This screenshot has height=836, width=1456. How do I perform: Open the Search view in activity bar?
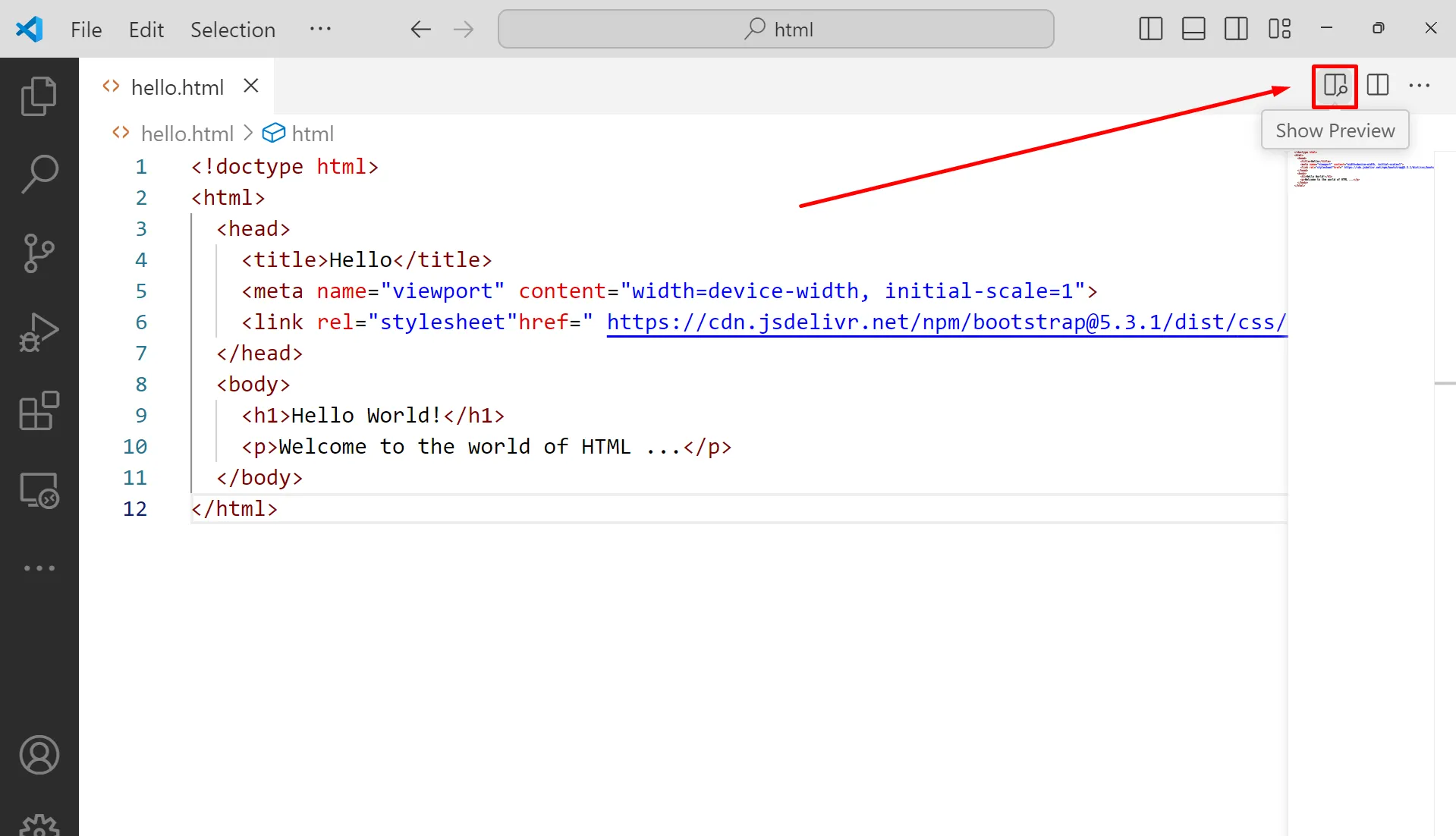coord(39,174)
